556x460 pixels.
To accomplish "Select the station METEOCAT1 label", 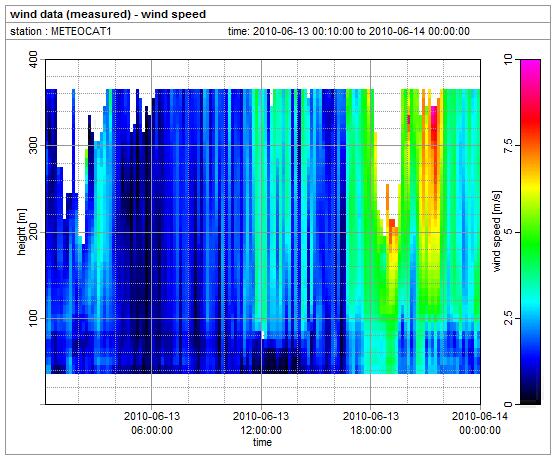I will point(61,31).
